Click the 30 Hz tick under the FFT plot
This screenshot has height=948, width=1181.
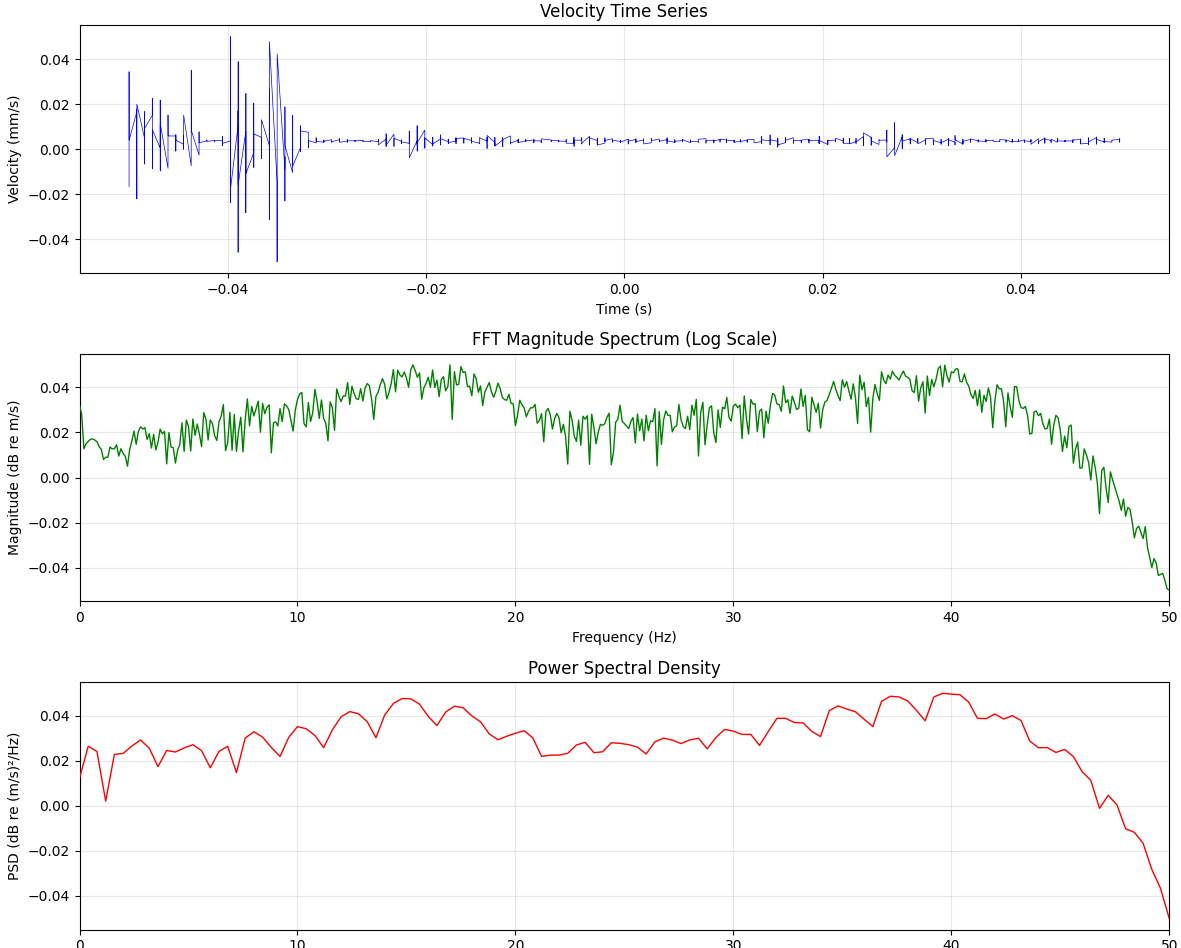(x=733, y=616)
